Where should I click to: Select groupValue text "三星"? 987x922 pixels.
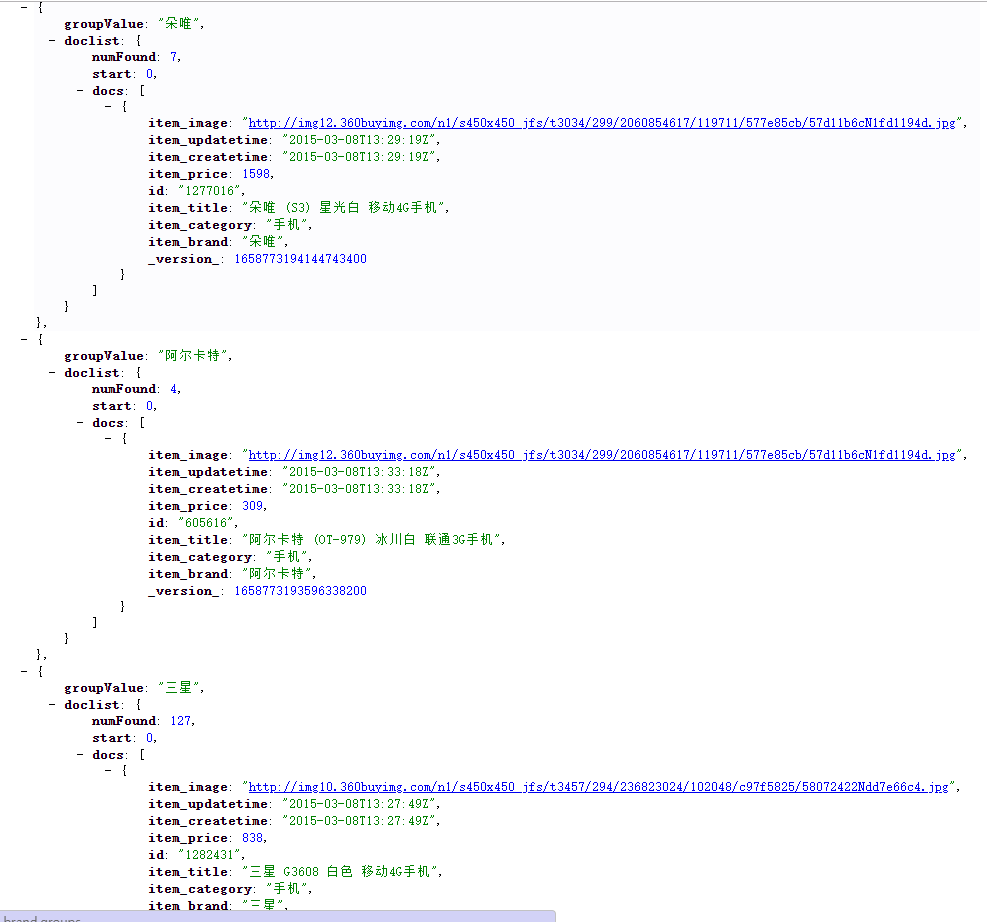179,688
